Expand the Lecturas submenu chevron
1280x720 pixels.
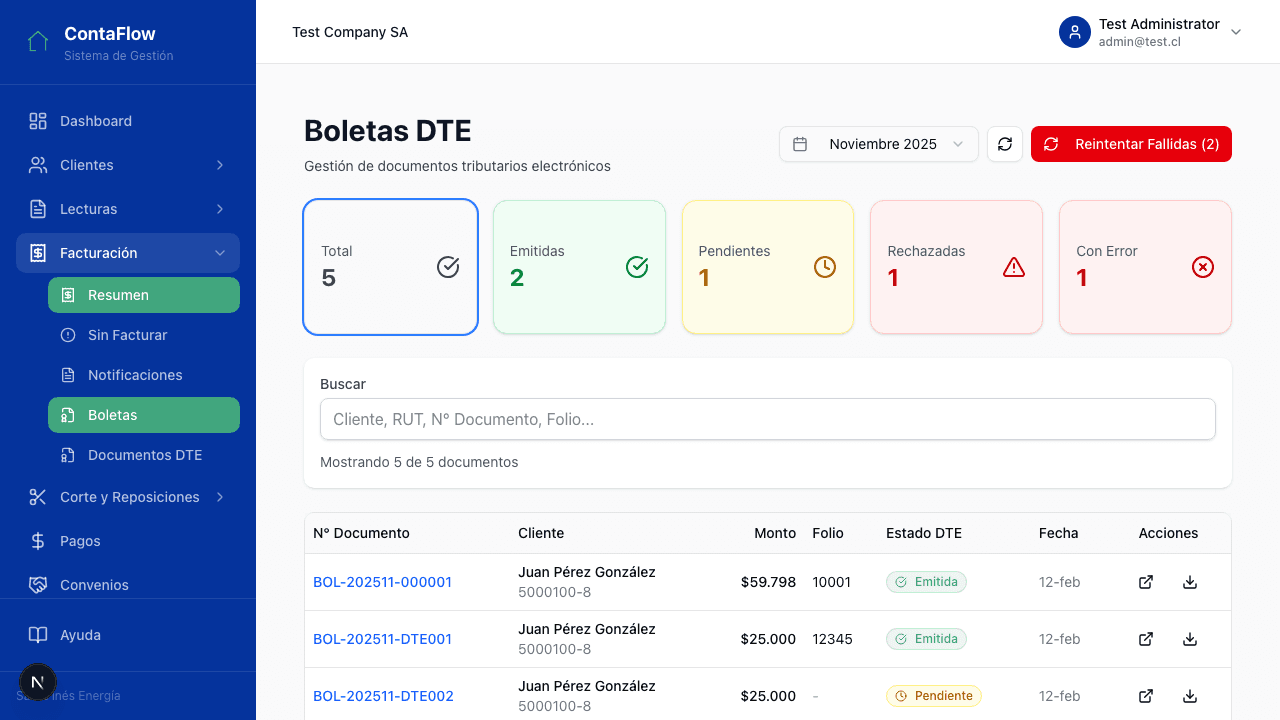pos(220,209)
